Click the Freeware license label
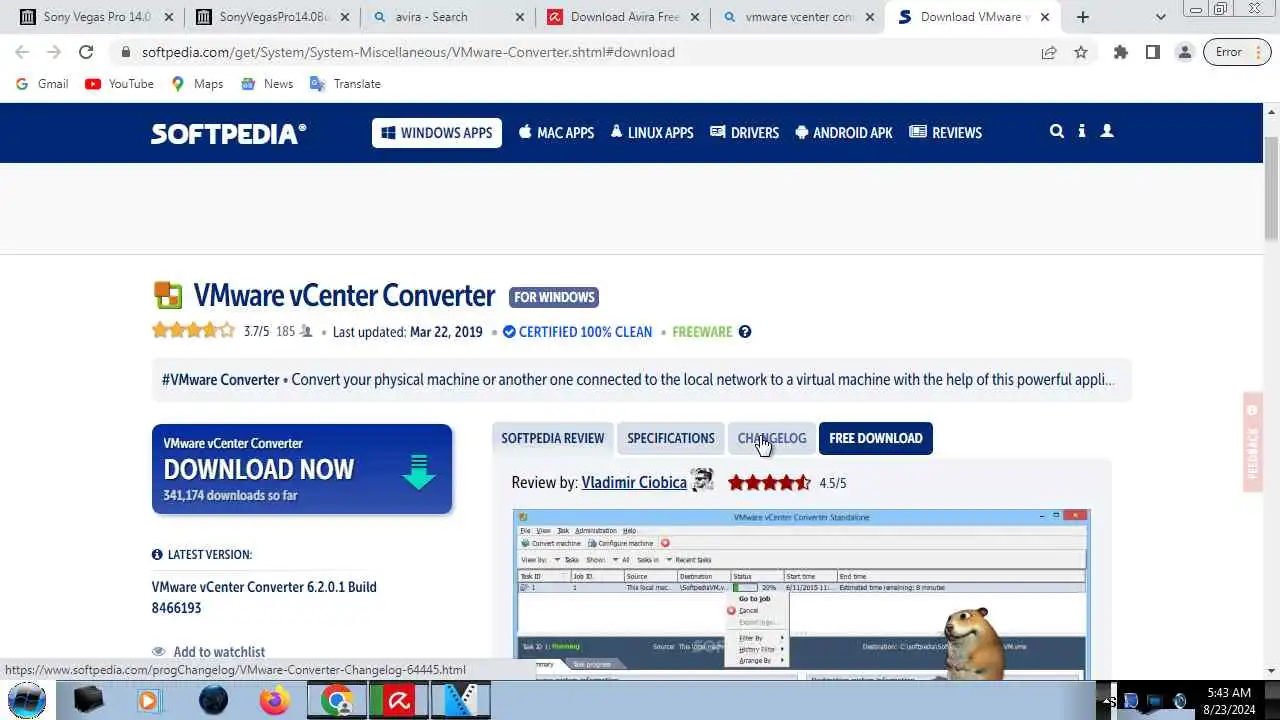1280x720 pixels. point(702,332)
